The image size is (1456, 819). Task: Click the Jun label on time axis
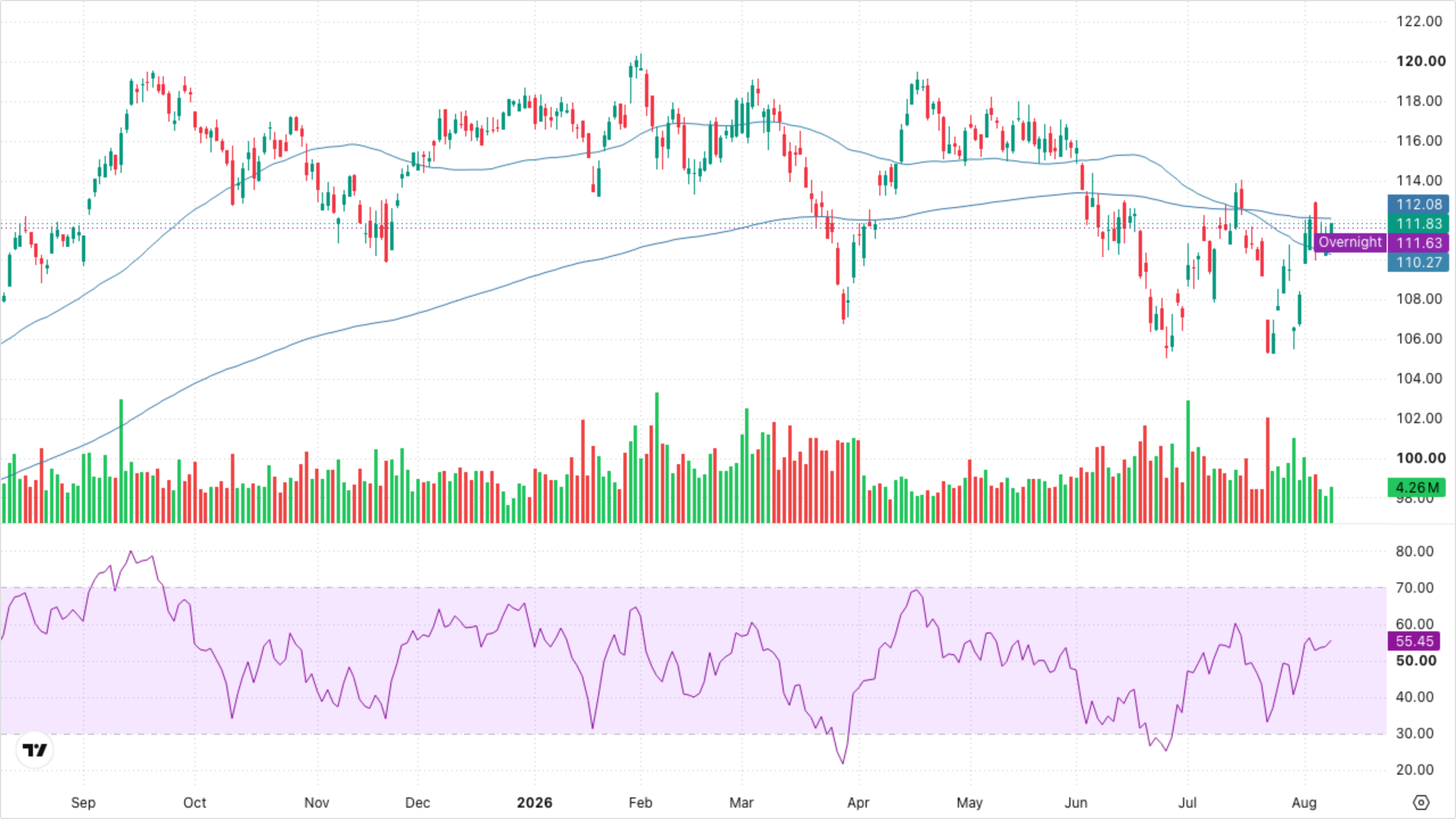click(x=1076, y=803)
